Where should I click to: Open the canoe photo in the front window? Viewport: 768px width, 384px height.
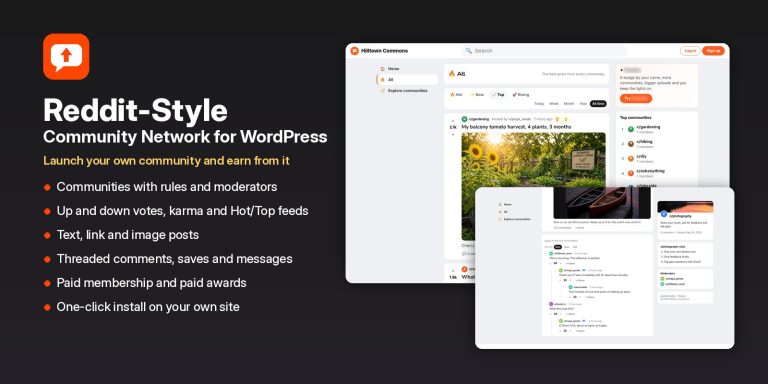tap(602, 203)
